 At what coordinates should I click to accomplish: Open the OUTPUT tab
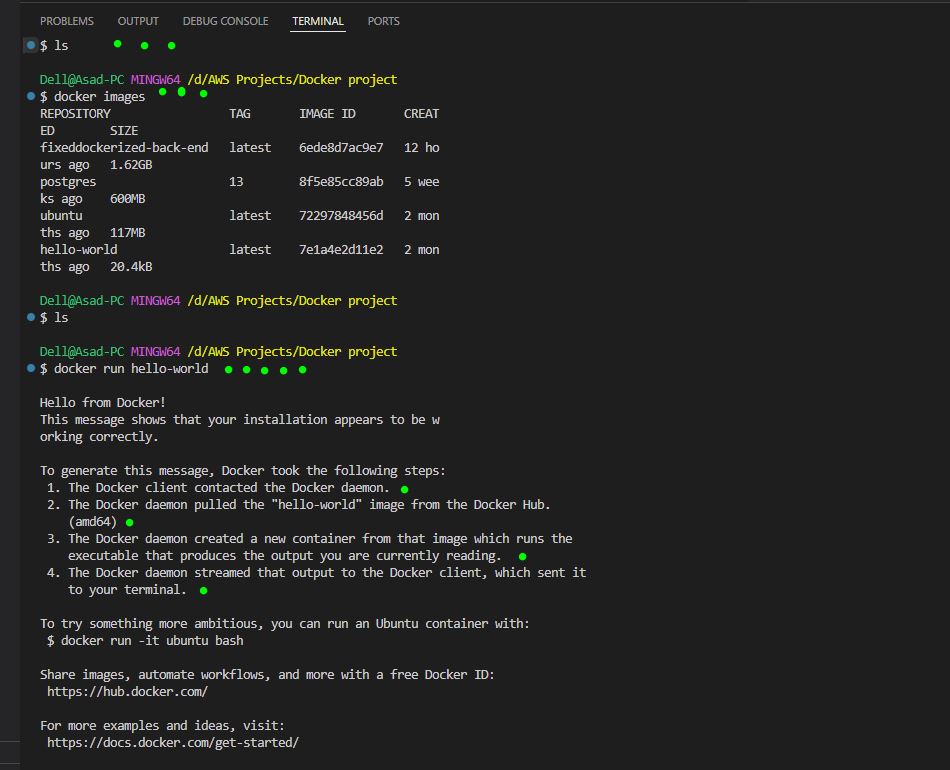(138, 21)
